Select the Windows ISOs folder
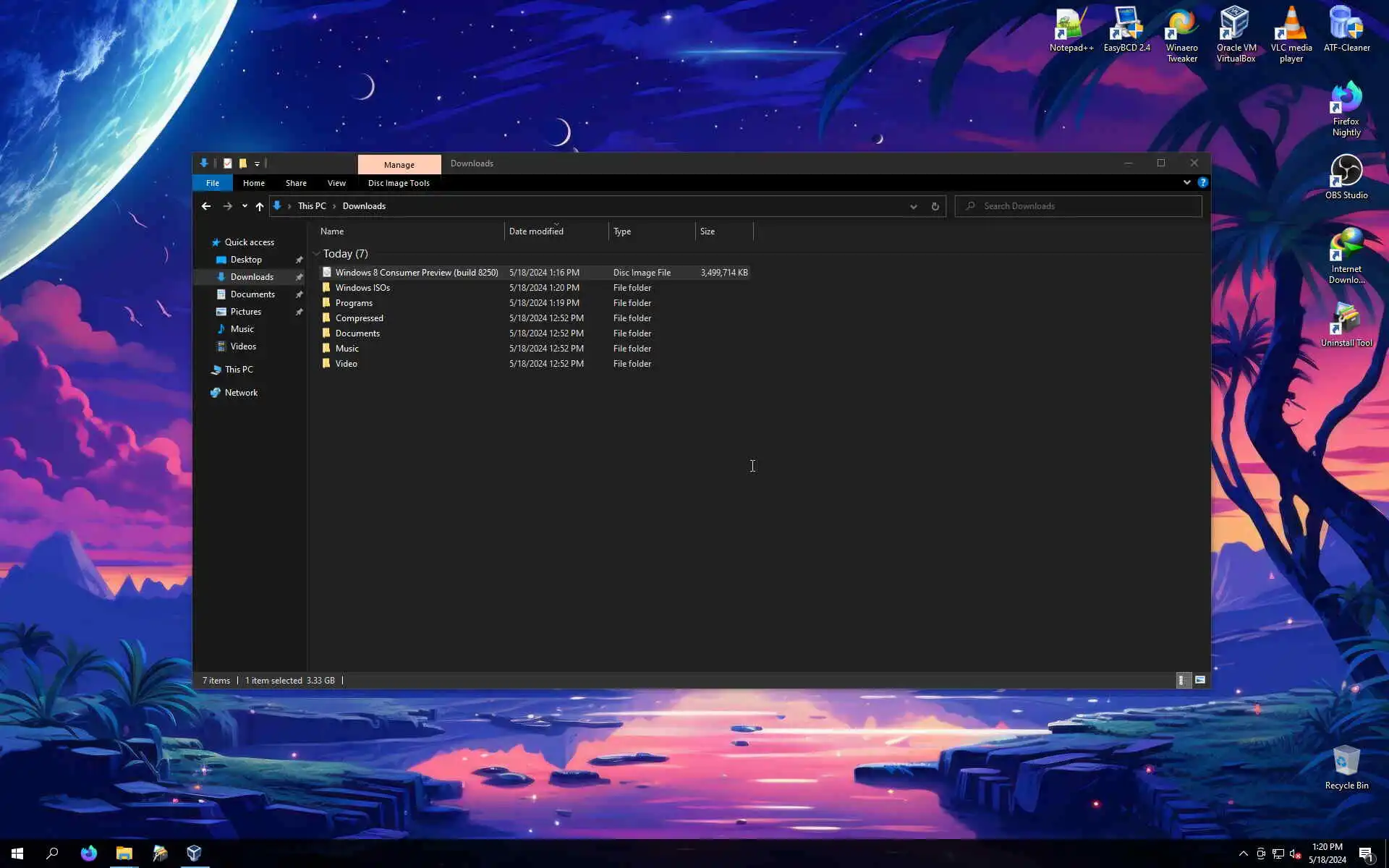1389x868 pixels. click(362, 288)
